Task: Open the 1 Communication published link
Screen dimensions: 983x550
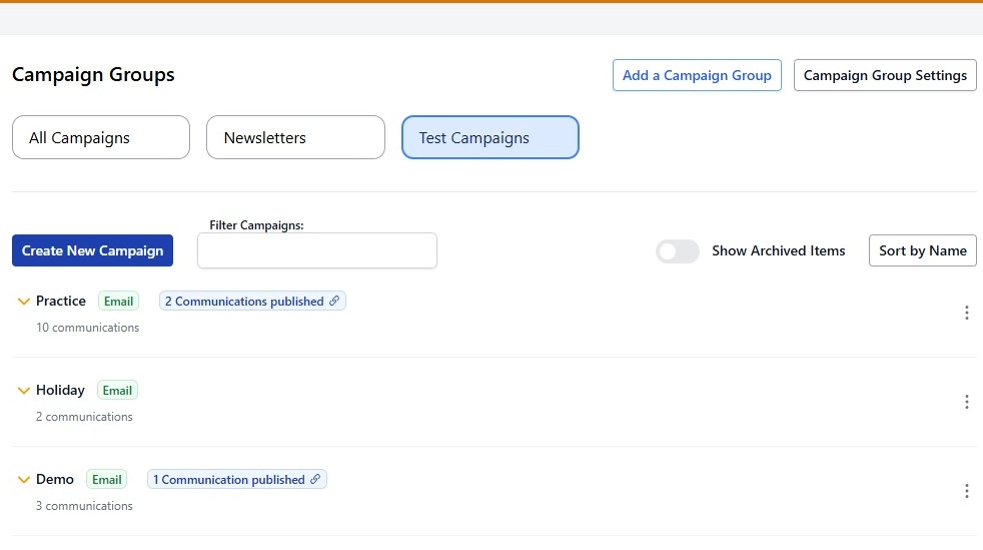Action: click(228, 480)
